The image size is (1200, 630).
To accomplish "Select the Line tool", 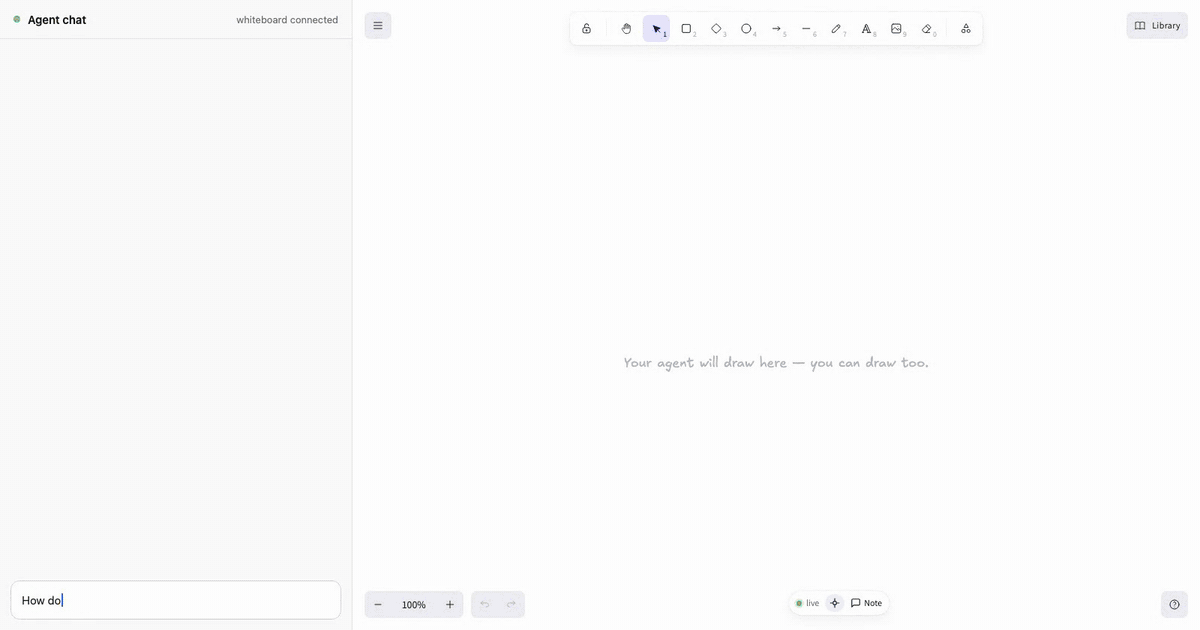I will coord(807,29).
